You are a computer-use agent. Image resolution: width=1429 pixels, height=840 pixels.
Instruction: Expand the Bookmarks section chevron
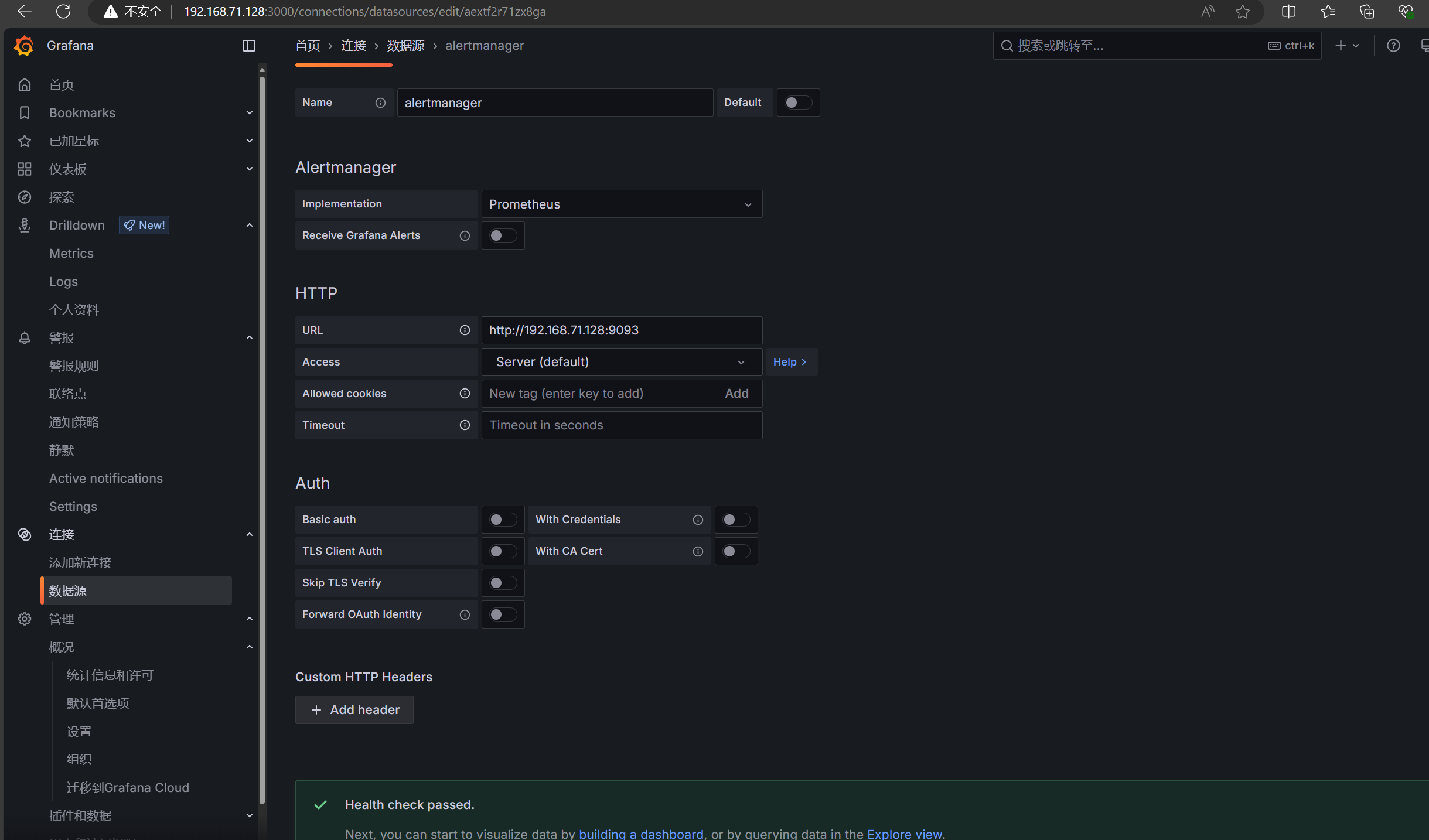tap(250, 113)
